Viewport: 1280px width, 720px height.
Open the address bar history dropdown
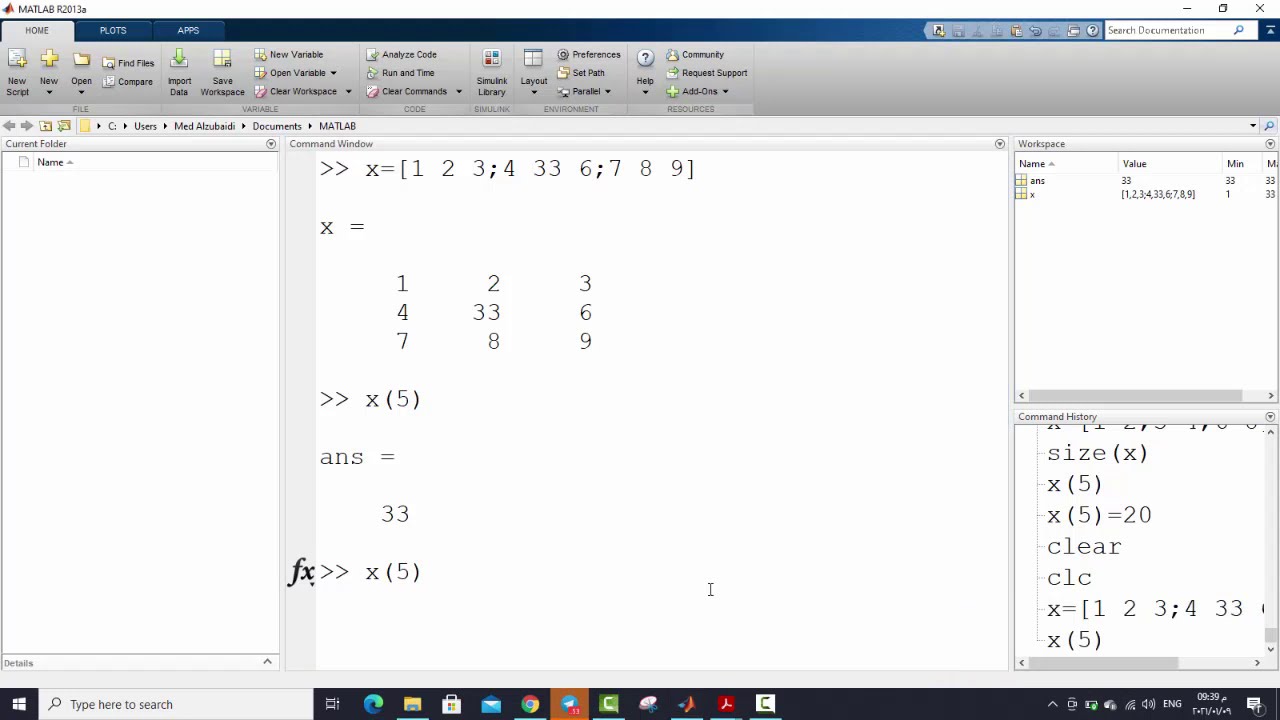[x=1253, y=126]
